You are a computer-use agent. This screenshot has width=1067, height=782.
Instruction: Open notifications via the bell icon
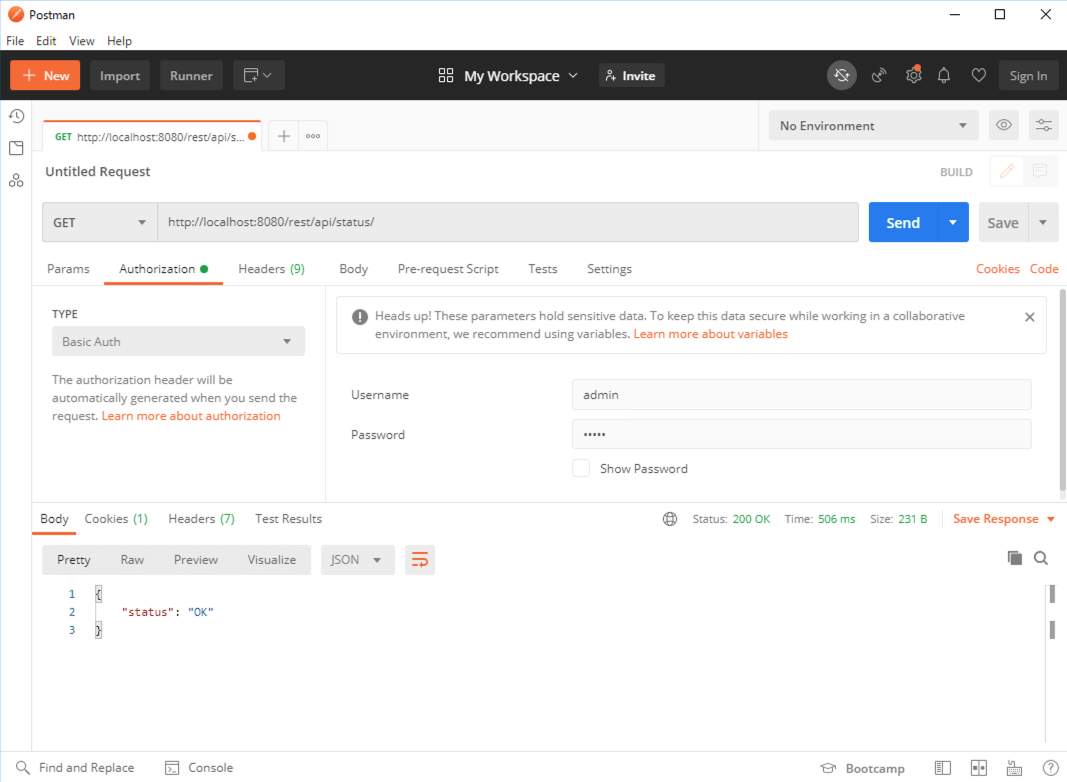point(943,75)
